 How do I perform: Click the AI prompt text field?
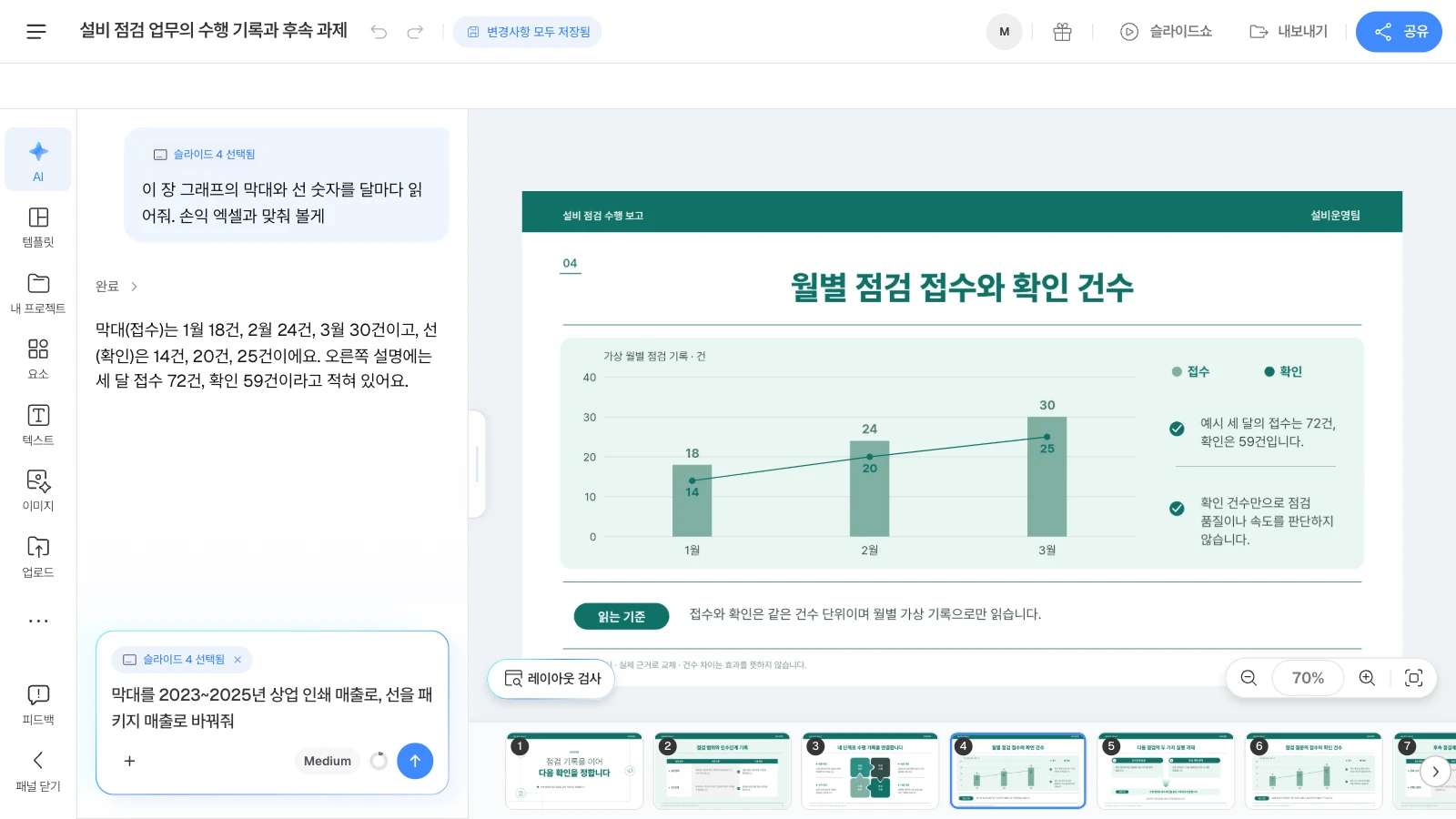(x=271, y=708)
